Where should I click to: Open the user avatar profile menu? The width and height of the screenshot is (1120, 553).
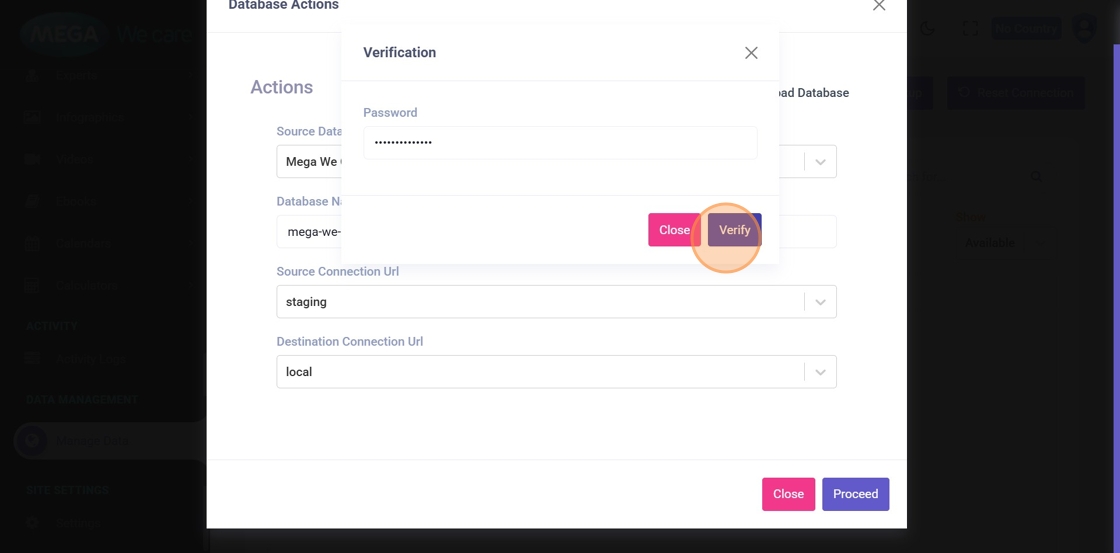click(x=1084, y=29)
